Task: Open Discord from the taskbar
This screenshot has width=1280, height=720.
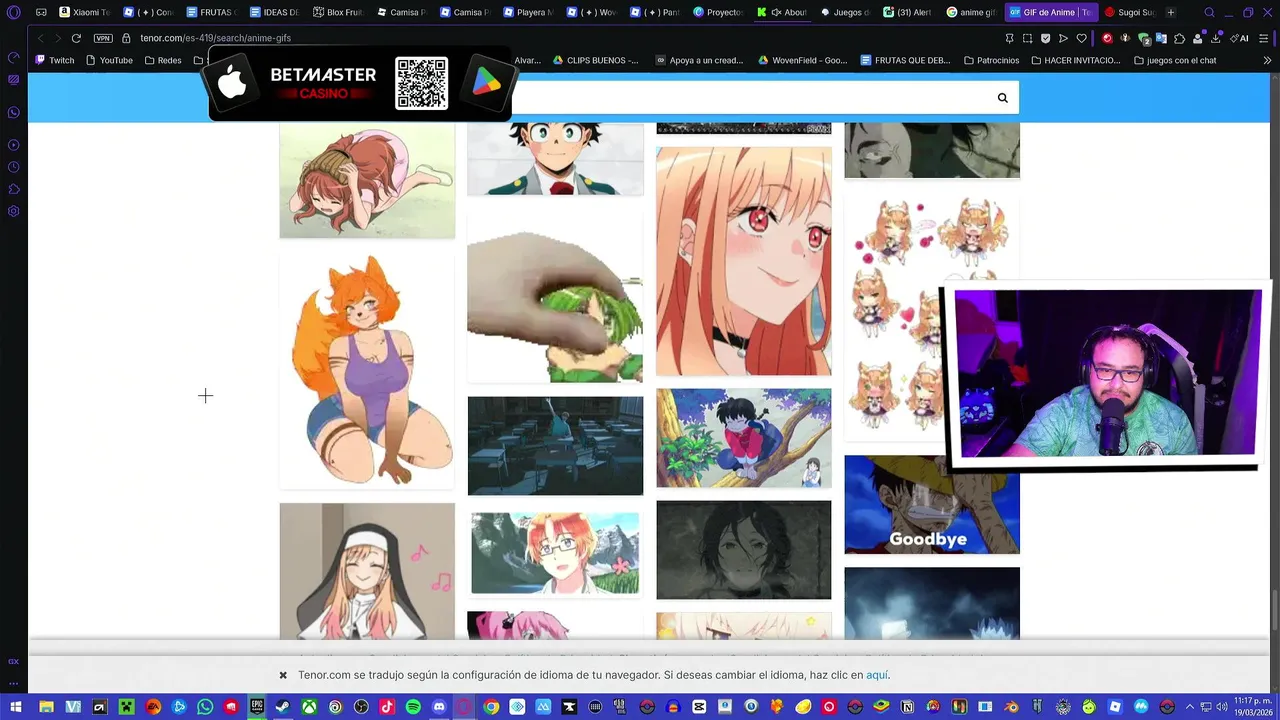Action: pyautogui.click(x=439, y=707)
